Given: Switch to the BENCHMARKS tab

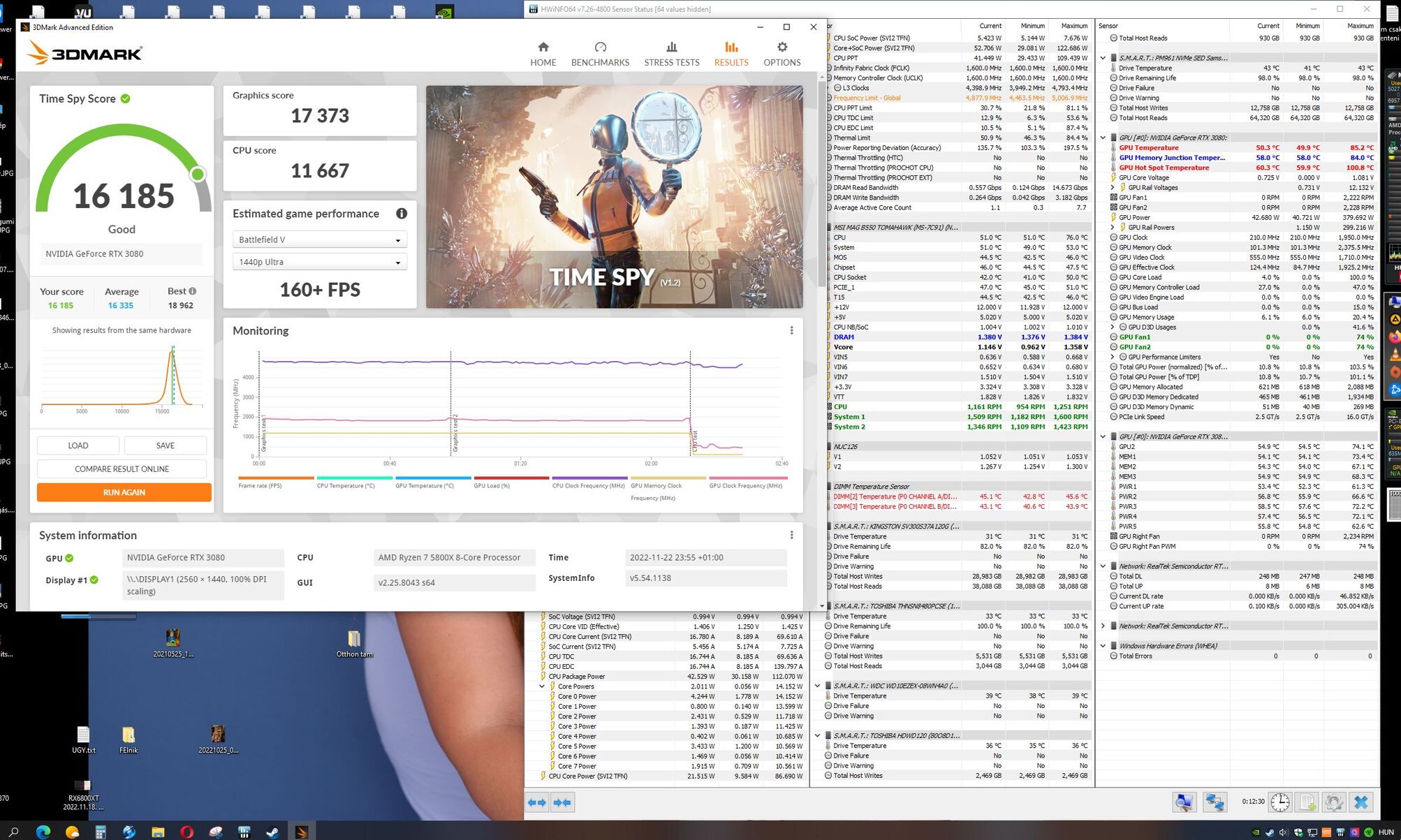Looking at the screenshot, I should tap(600, 54).
